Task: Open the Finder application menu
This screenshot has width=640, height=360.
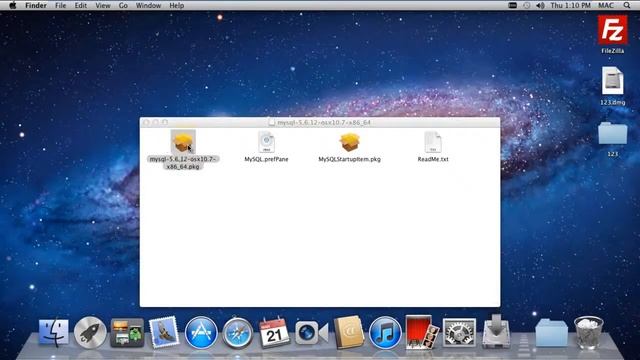Action: pos(36,5)
